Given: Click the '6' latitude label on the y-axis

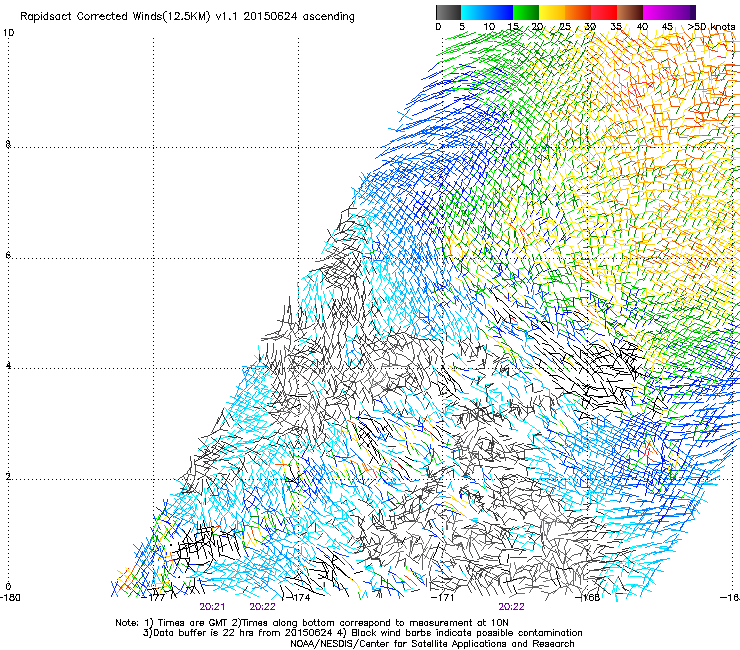Looking at the screenshot, I should click(x=8, y=255).
